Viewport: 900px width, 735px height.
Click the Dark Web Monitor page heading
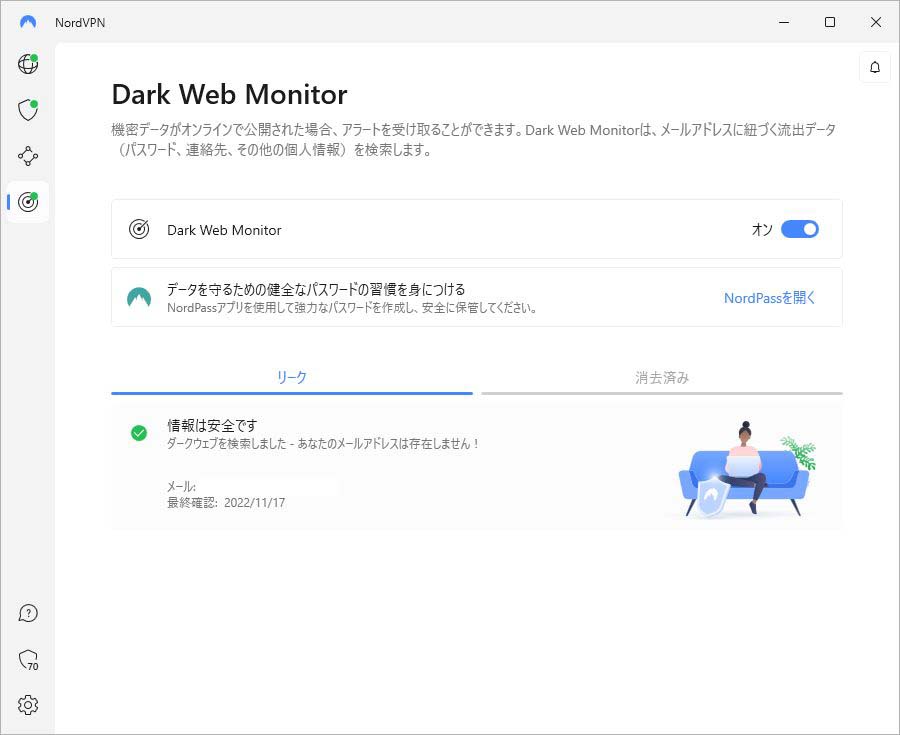tap(229, 94)
